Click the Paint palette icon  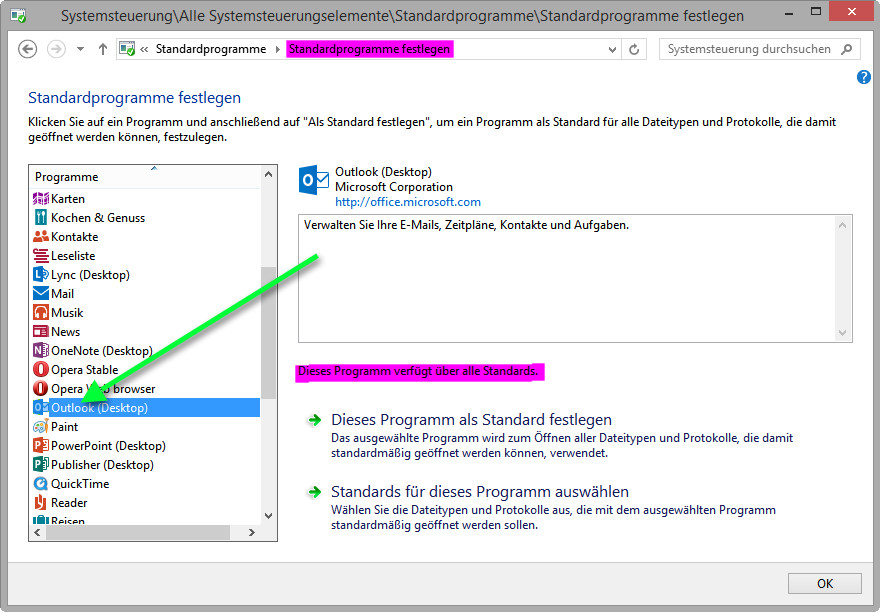tap(40, 426)
